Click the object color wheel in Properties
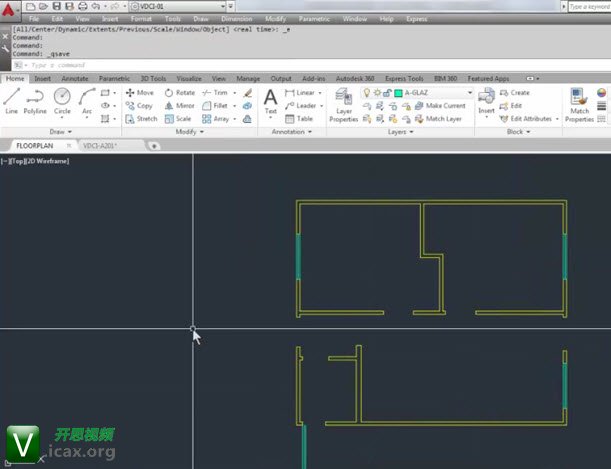The width and height of the screenshot is (611, 469). tap(602, 93)
